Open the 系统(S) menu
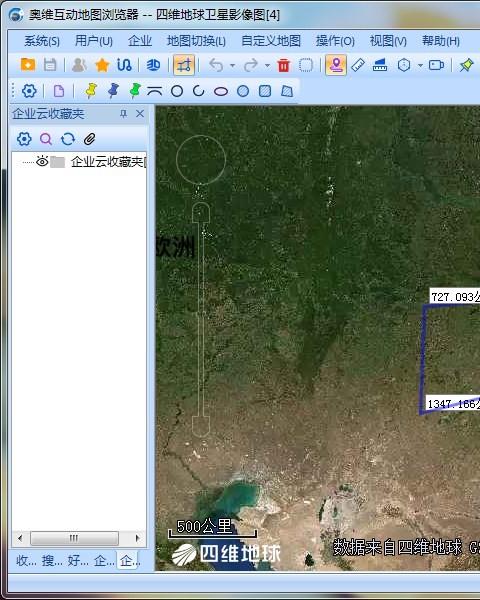 point(42,41)
